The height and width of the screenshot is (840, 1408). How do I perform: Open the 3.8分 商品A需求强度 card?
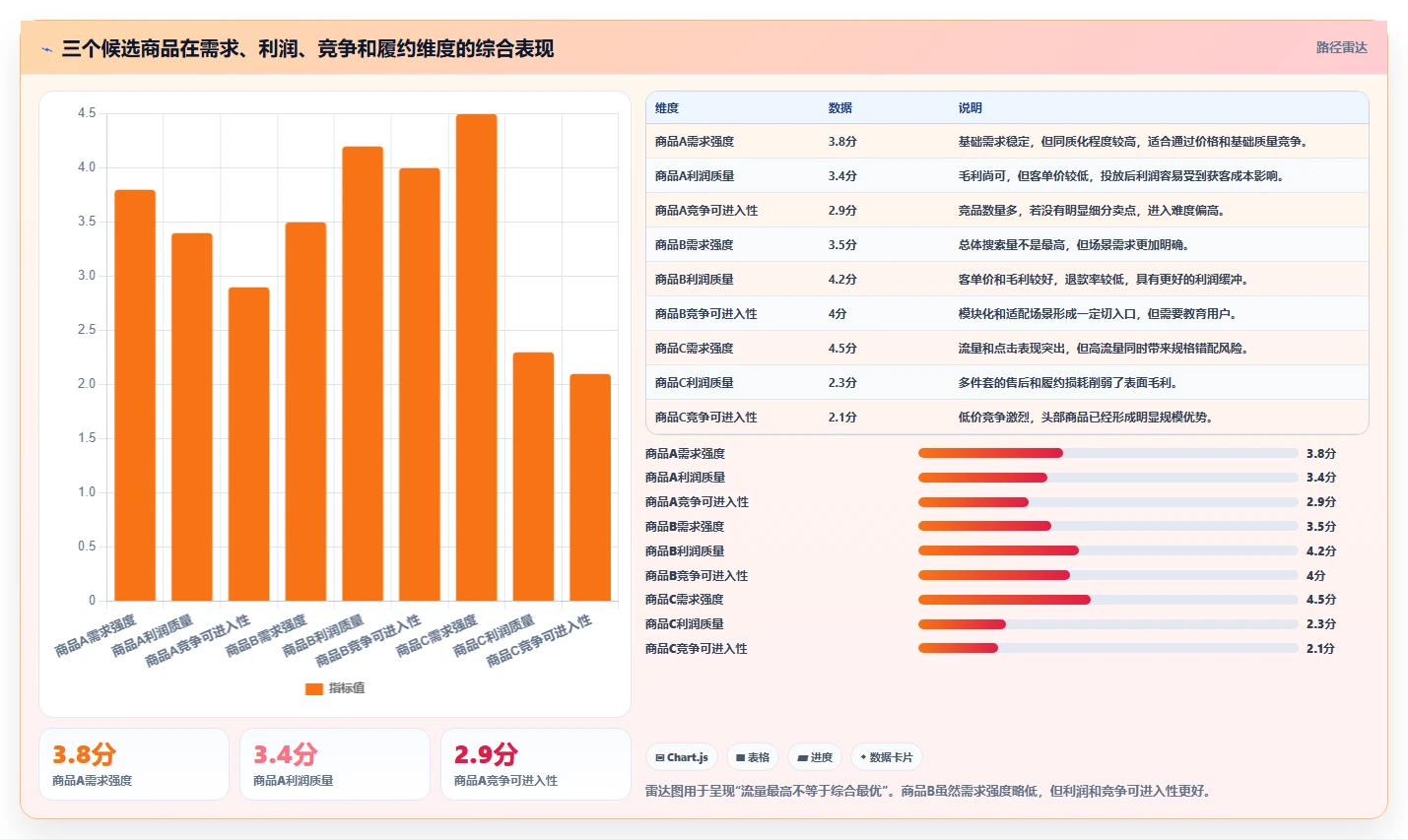(134, 764)
